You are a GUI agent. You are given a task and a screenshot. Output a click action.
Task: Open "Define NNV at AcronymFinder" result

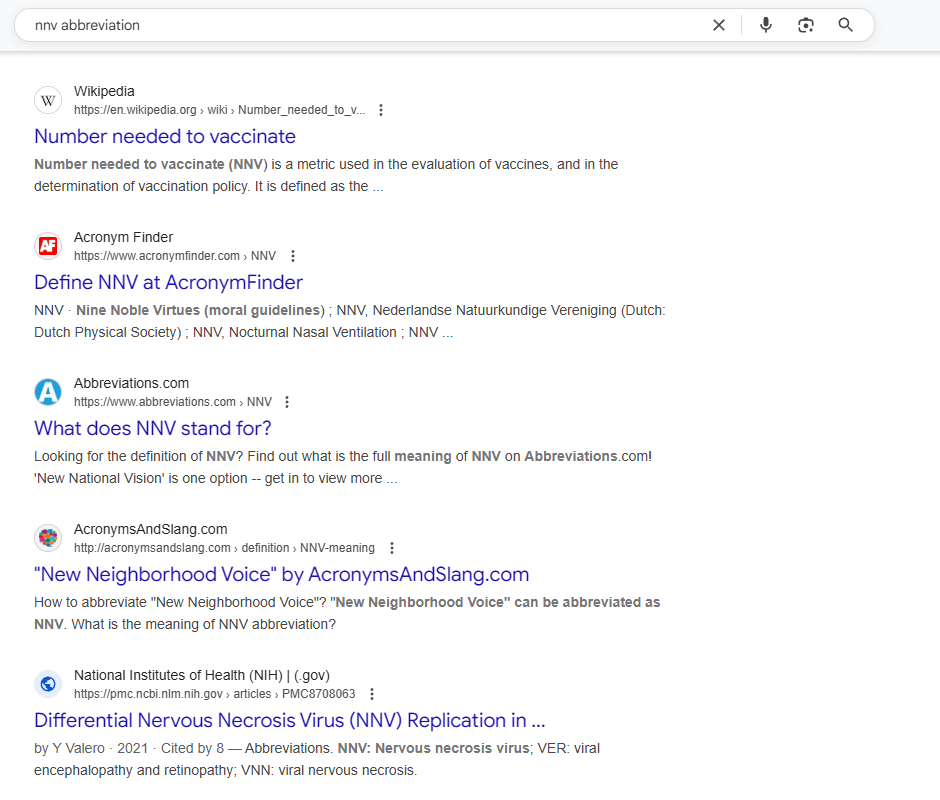pos(168,282)
